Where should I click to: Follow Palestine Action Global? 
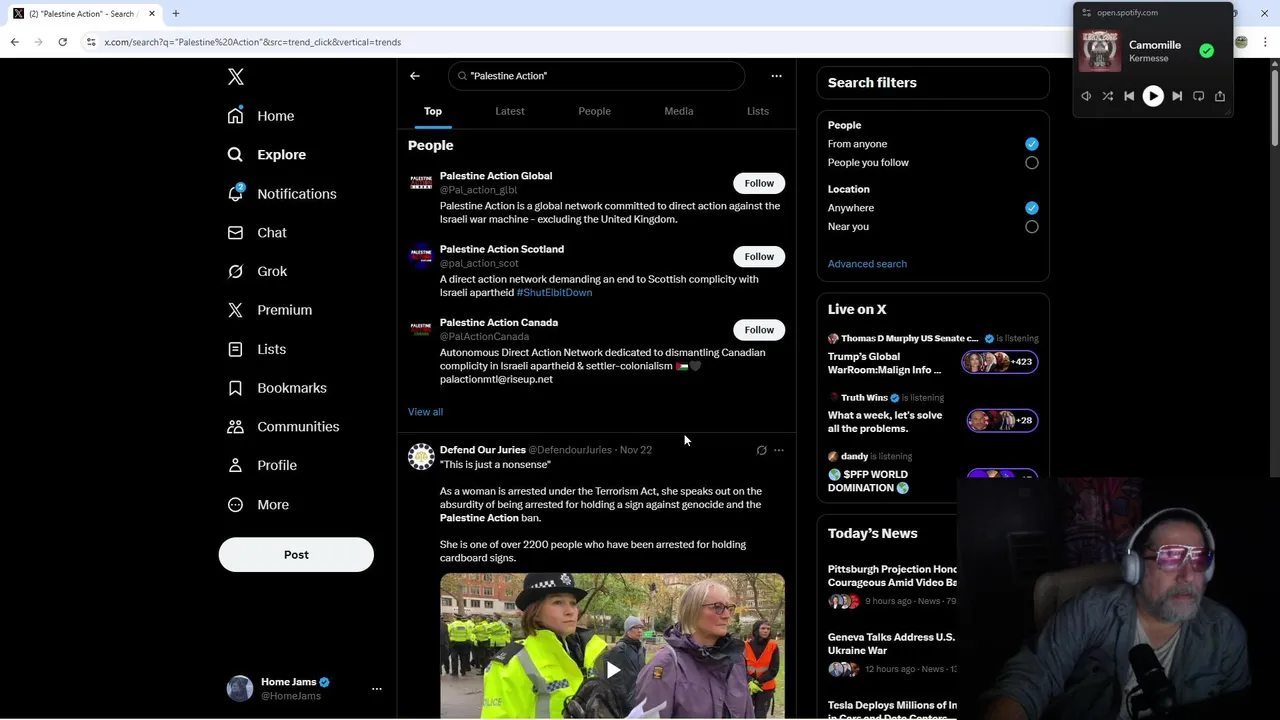[x=759, y=183]
